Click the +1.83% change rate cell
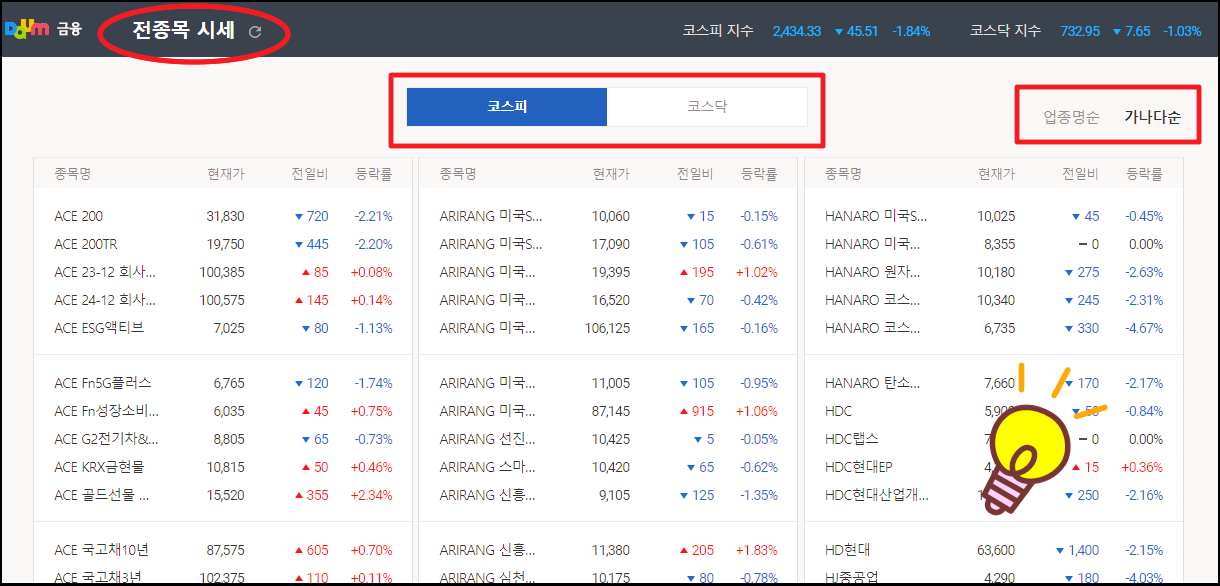1220x586 pixels. click(x=757, y=550)
